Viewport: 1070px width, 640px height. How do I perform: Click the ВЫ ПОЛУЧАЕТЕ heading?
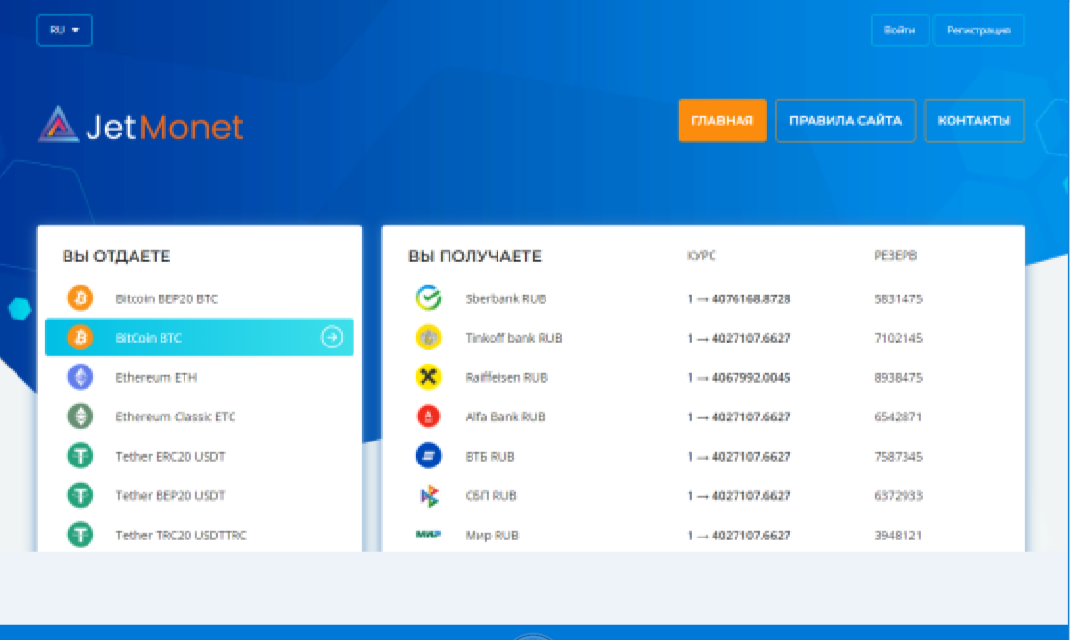(x=474, y=256)
